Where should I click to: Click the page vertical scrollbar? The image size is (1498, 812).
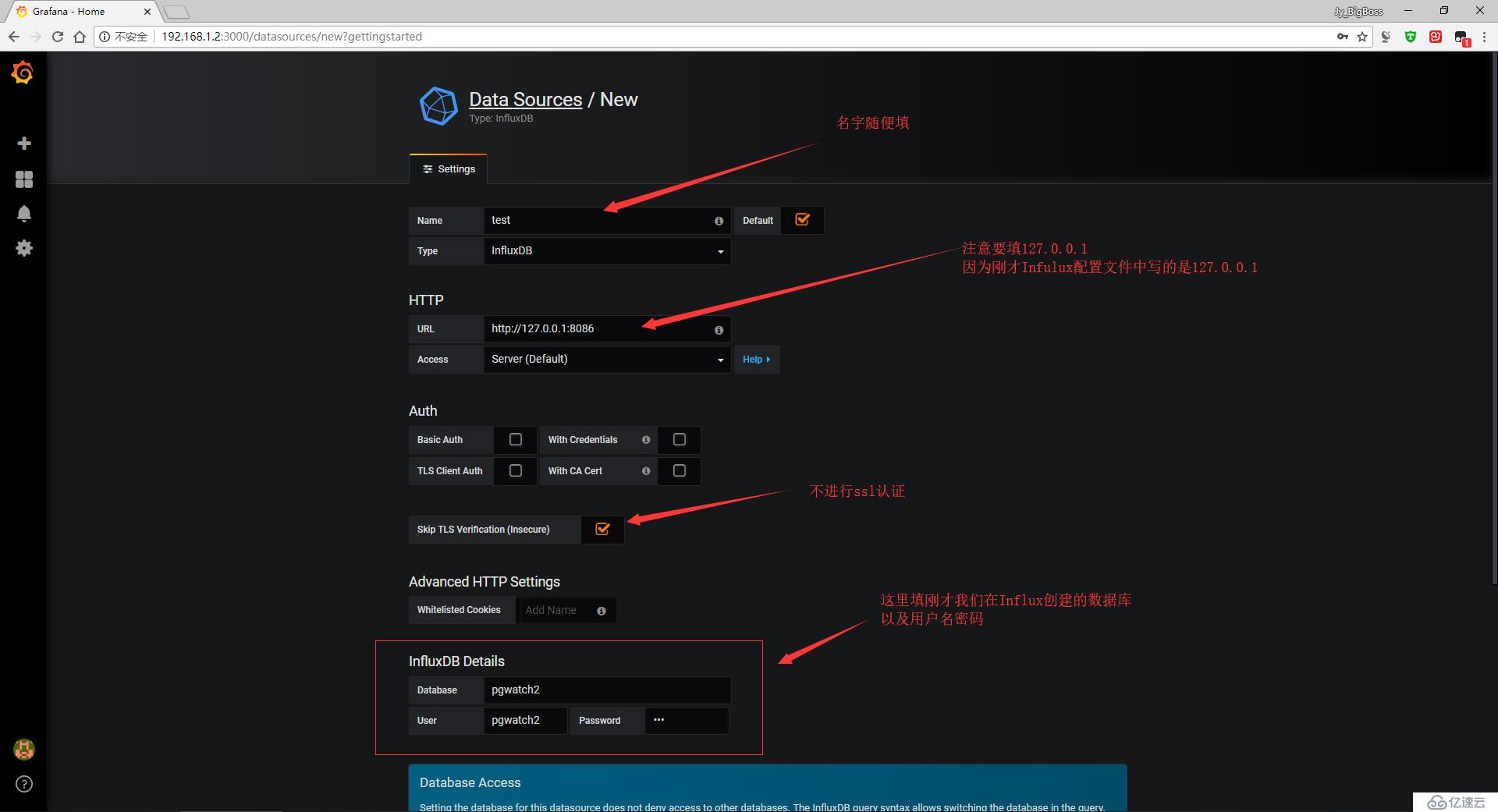pos(1494,320)
